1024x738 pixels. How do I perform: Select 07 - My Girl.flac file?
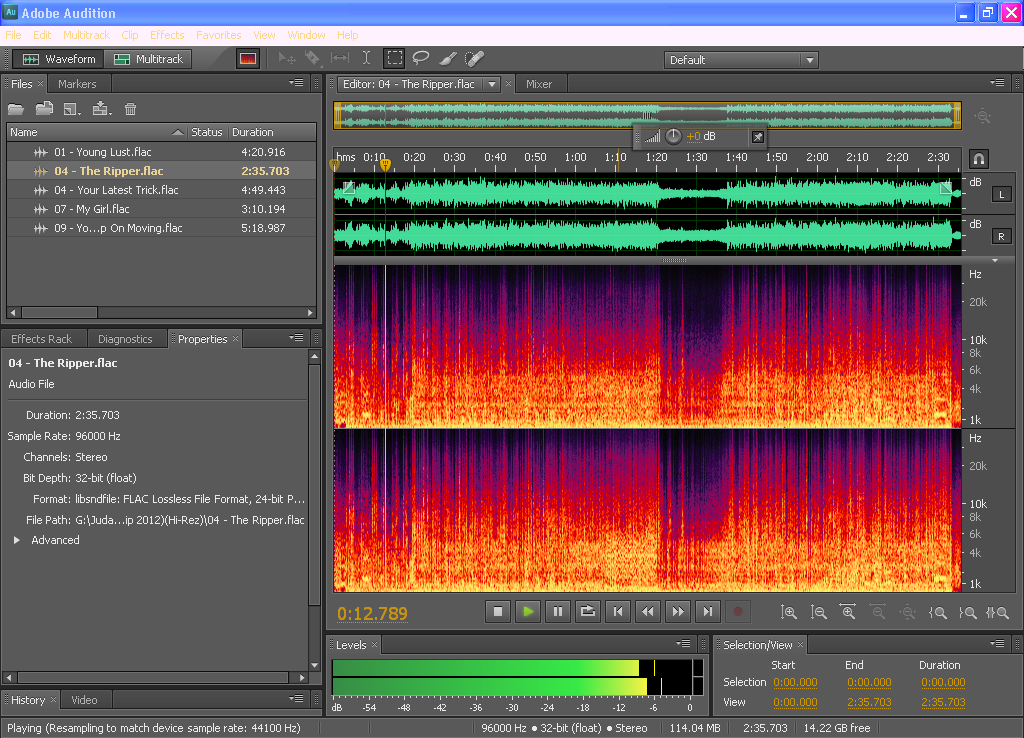(x=161, y=209)
